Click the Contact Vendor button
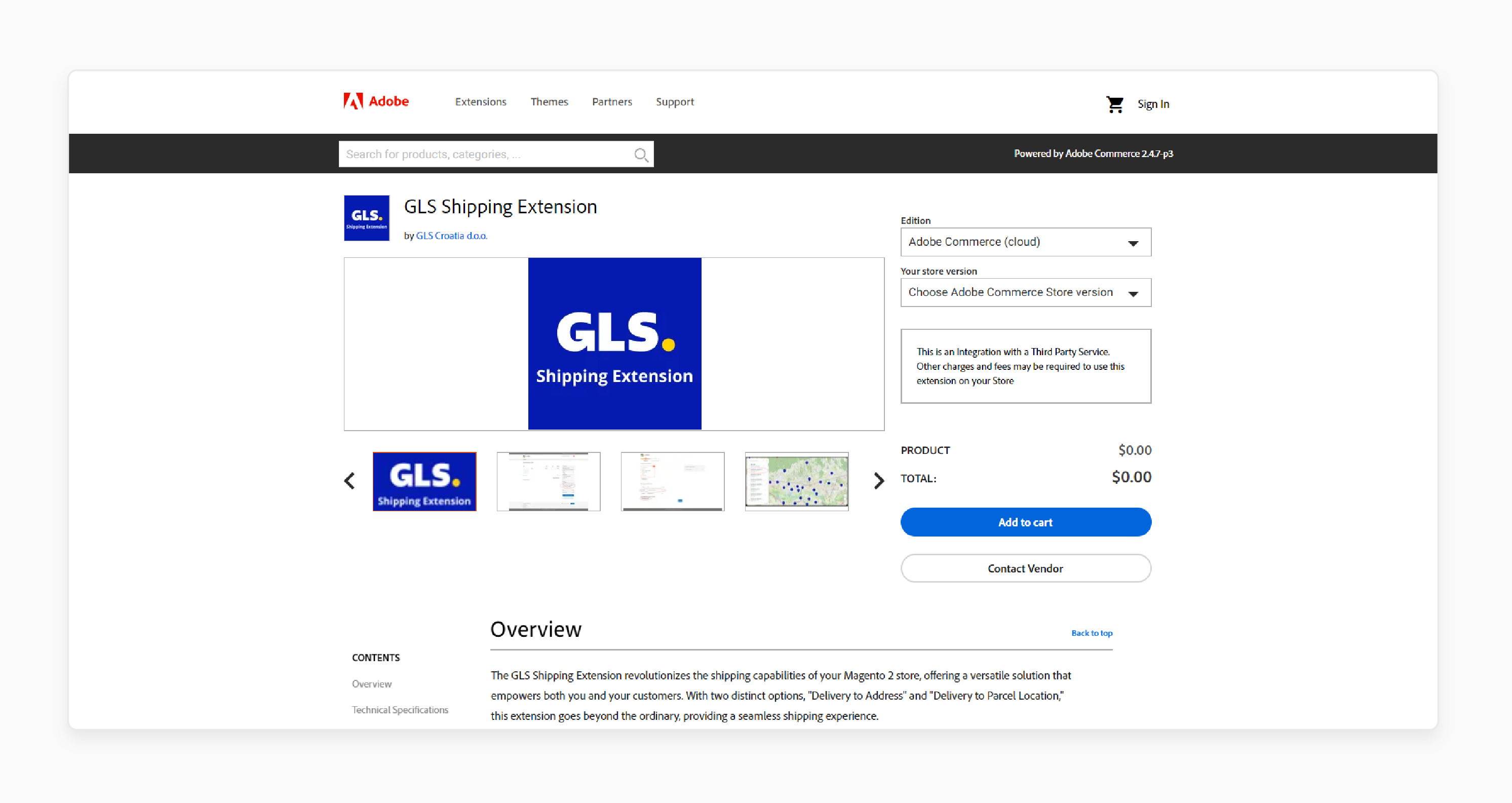 coord(1026,568)
